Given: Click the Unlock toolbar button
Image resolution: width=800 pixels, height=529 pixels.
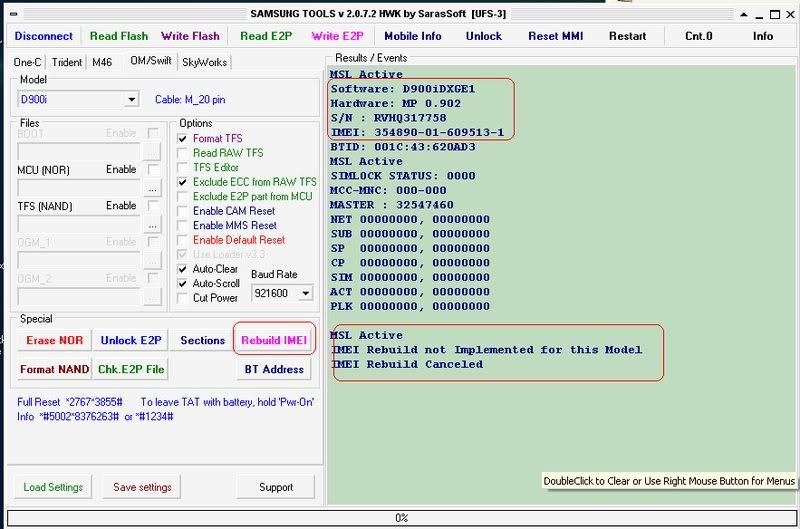Looking at the screenshot, I should (484, 36).
